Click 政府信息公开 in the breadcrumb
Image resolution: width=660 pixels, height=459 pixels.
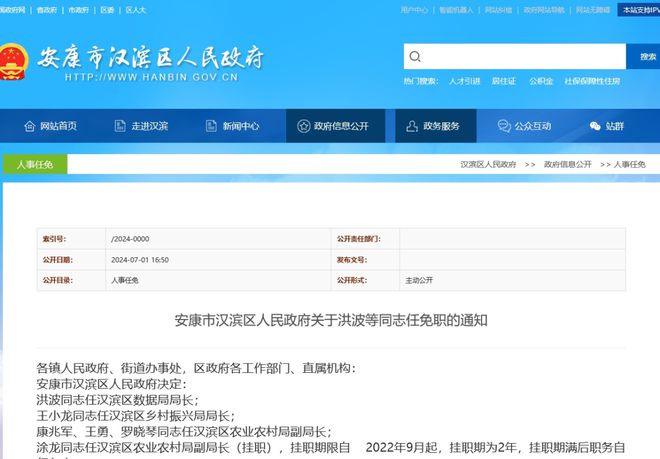[567, 164]
